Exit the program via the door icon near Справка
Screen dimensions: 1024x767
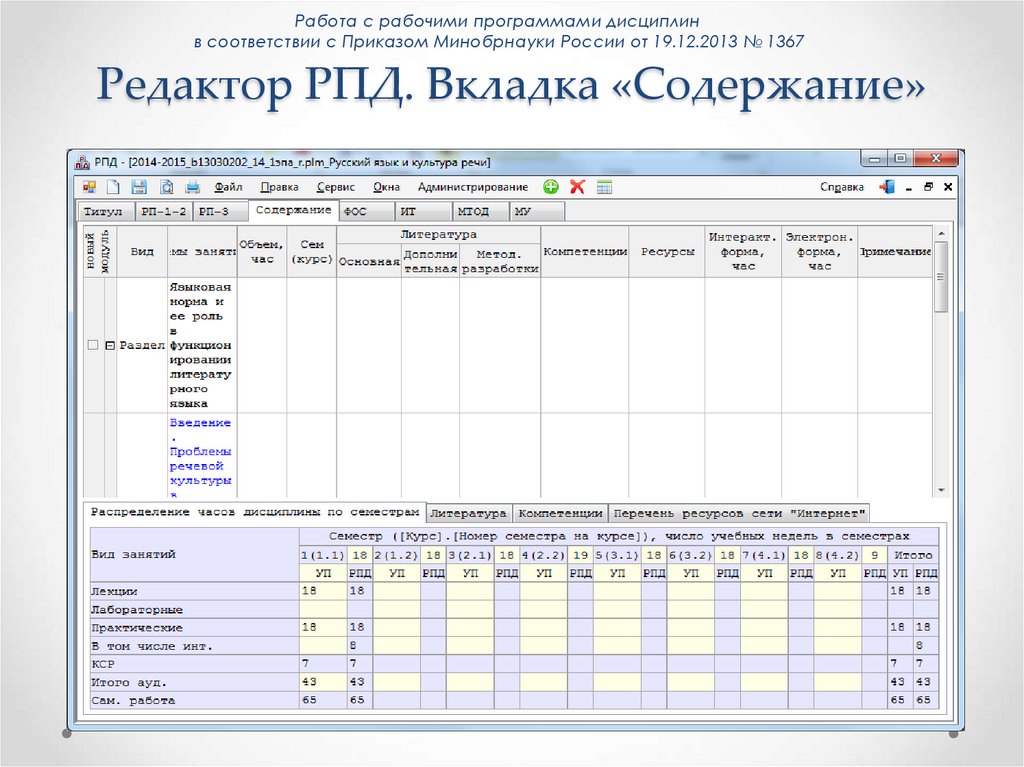click(888, 187)
